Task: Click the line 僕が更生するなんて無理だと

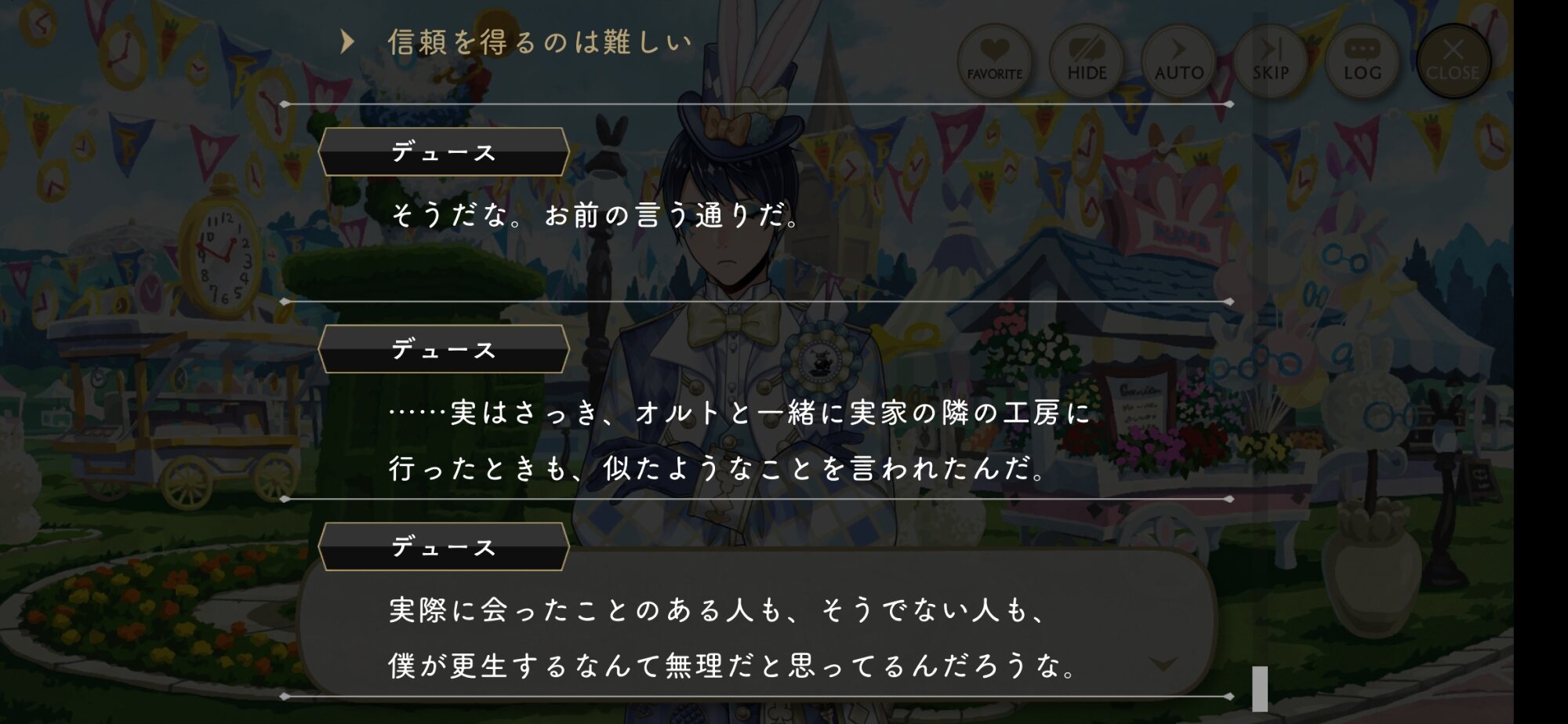Action: point(732,666)
